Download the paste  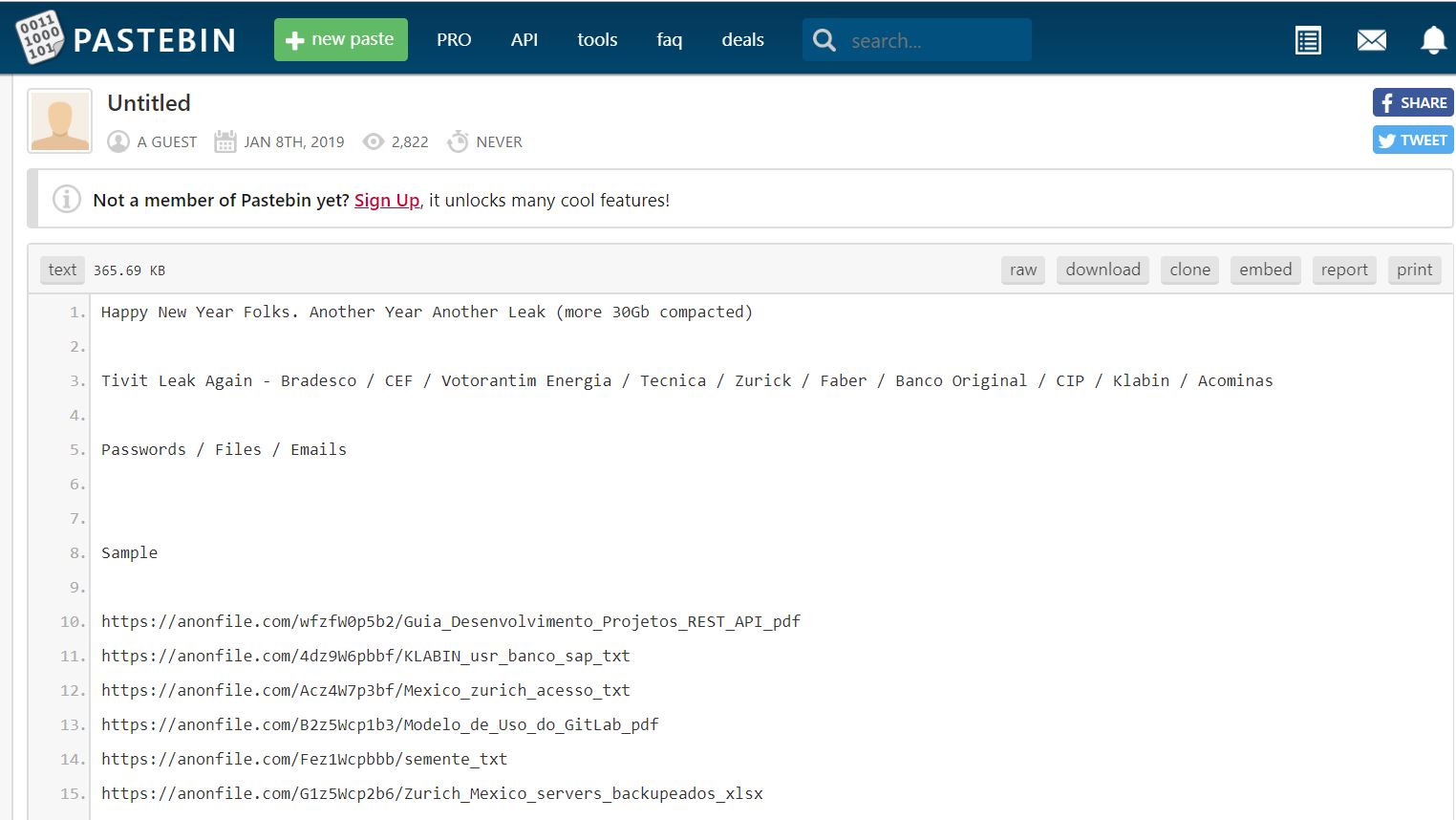[1103, 270]
